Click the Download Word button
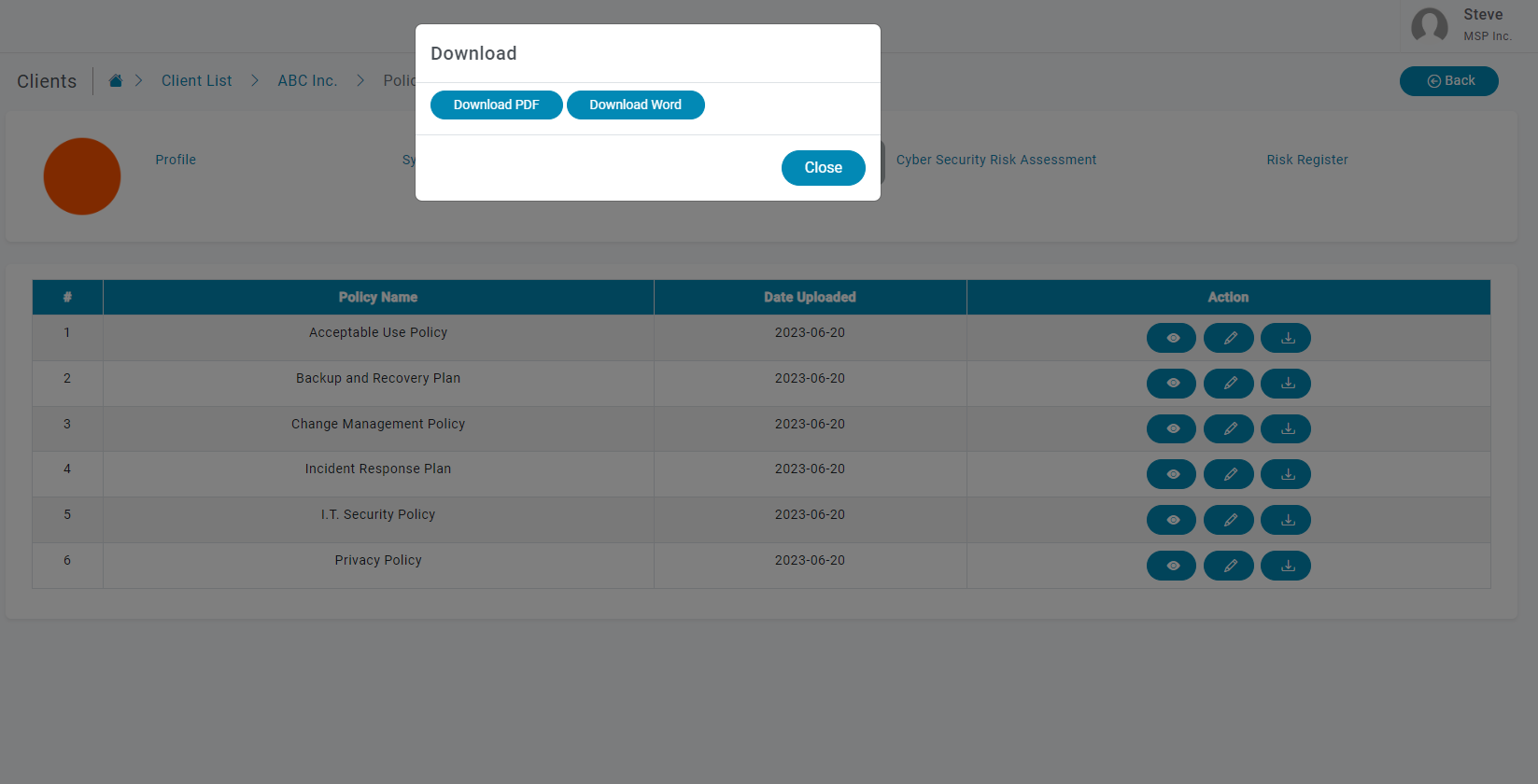Image resolution: width=1538 pixels, height=784 pixels. 635,105
